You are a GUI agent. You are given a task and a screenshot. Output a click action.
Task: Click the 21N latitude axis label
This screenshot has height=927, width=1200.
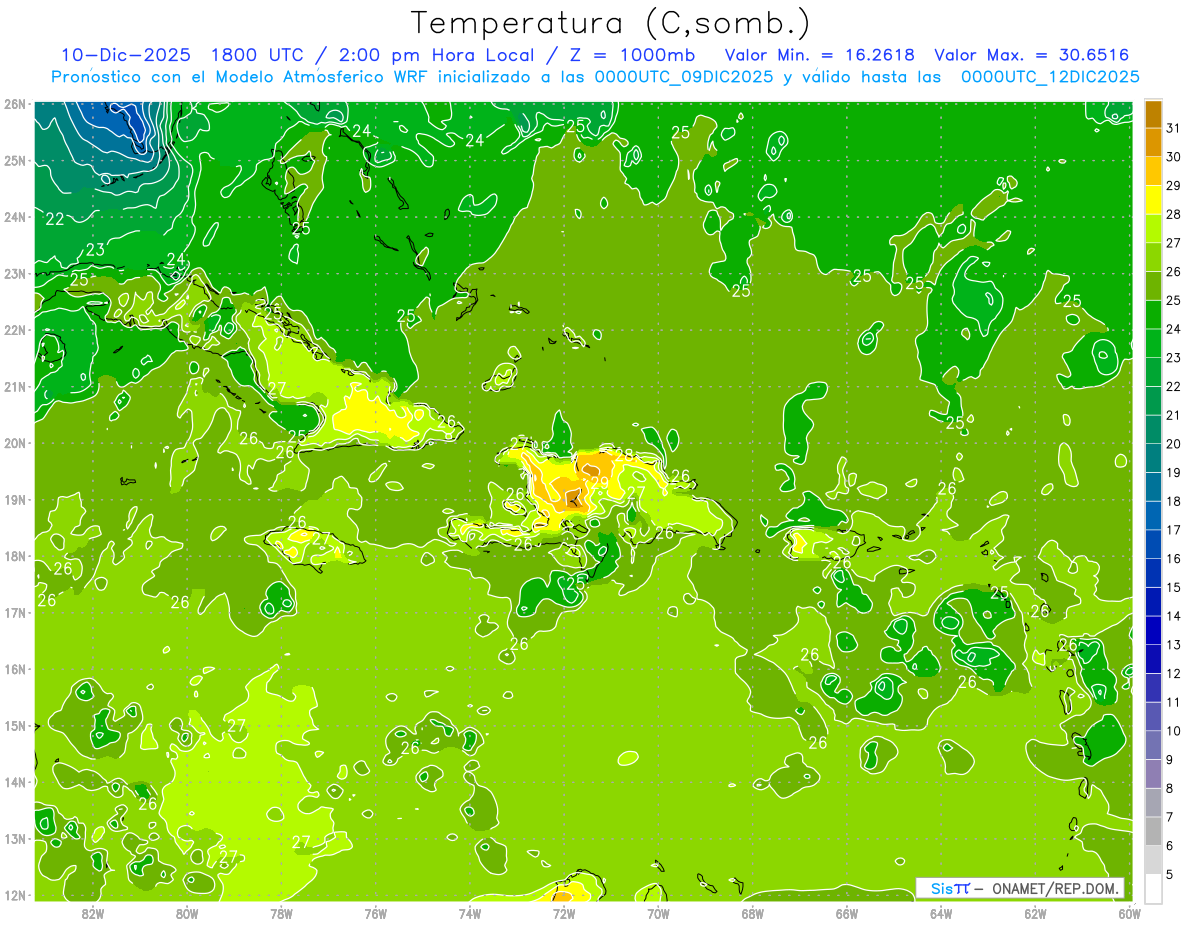14,387
